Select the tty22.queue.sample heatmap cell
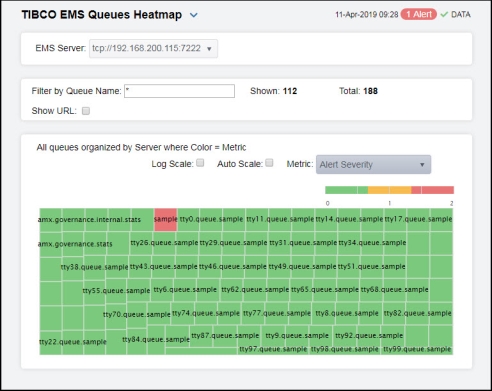492x391 pixels. (x=73, y=342)
